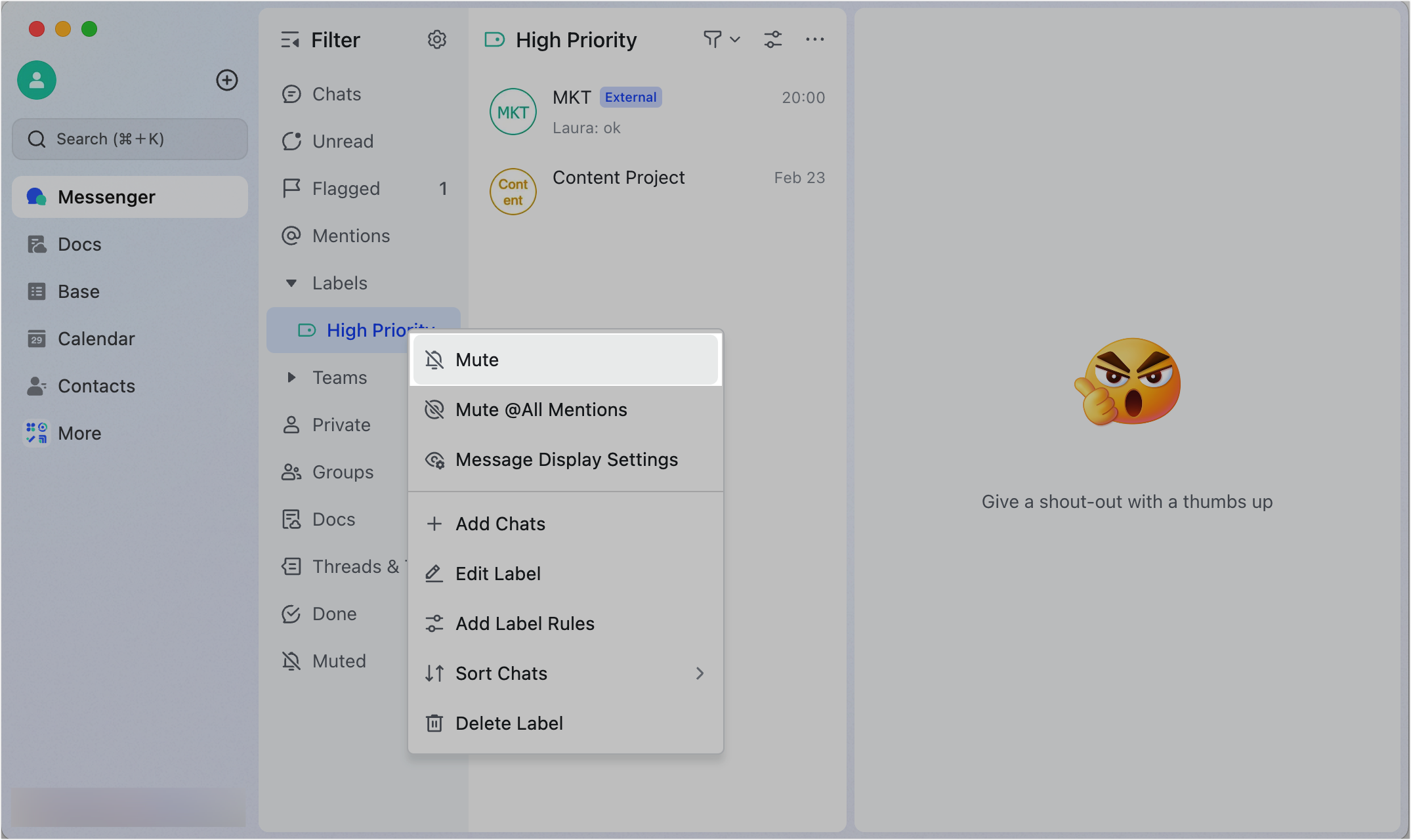Open chat view settings via sliders icon
1411x840 pixels.
(x=773, y=39)
